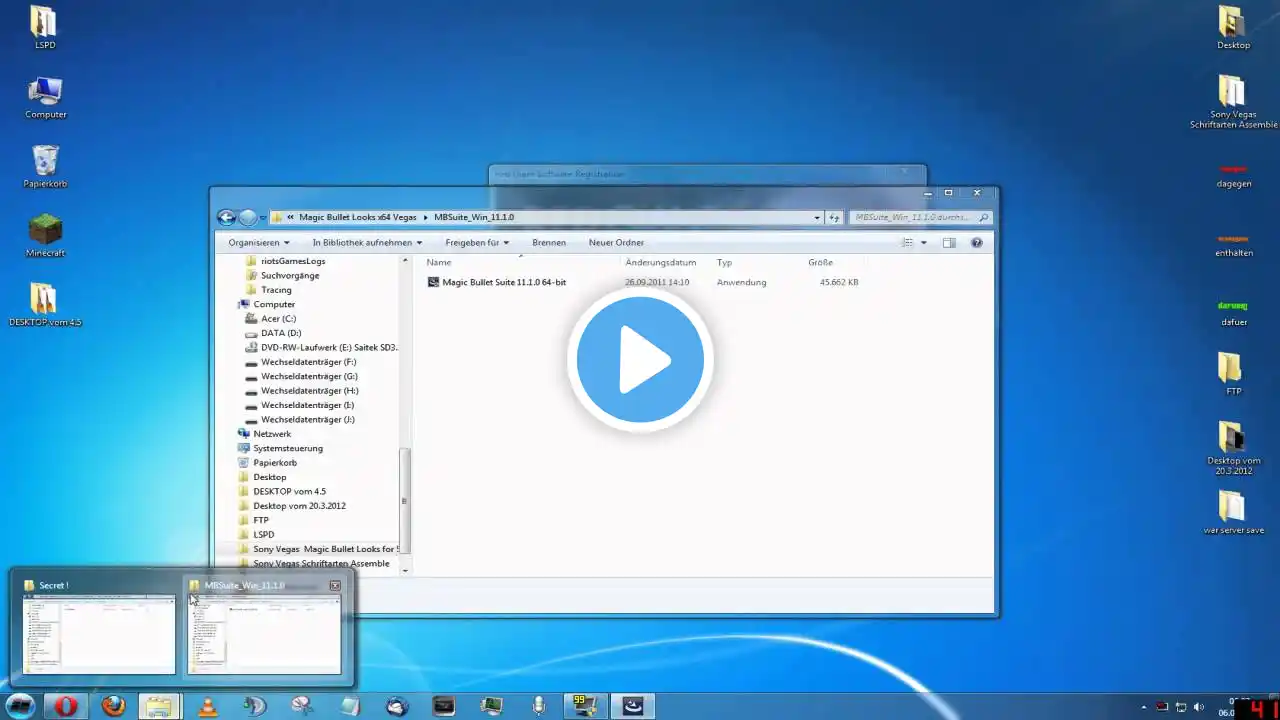Open the 'FTP' desktop folder

pos(1233,374)
